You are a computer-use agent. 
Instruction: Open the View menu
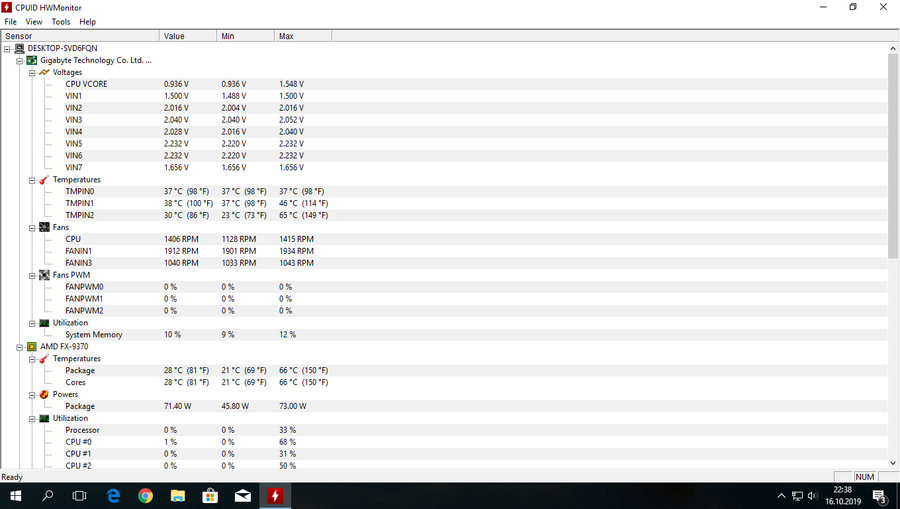click(34, 22)
